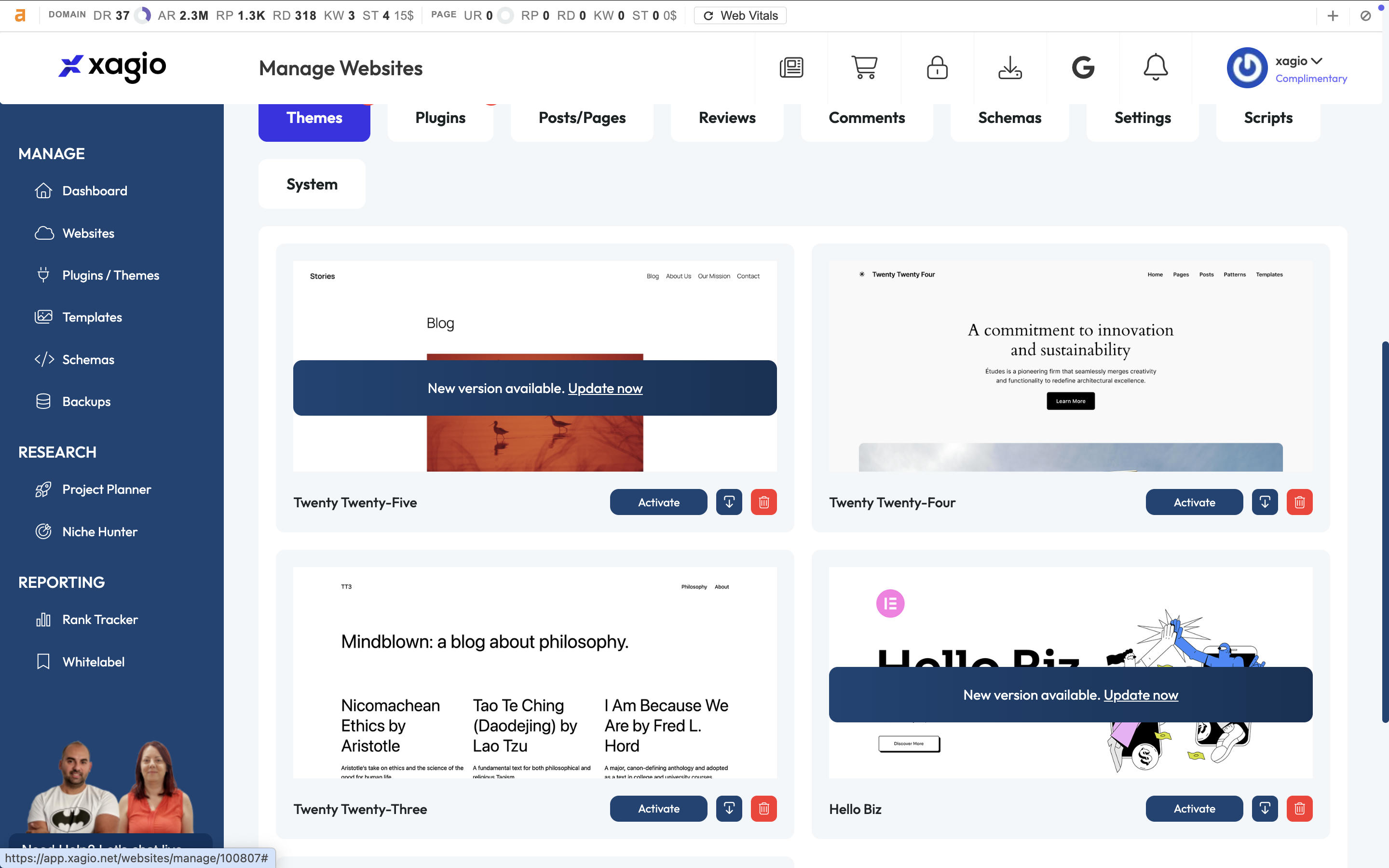Click the xagio user avatar
The width and height of the screenshot is (1389, 868).
click(x=1247, y=68)
